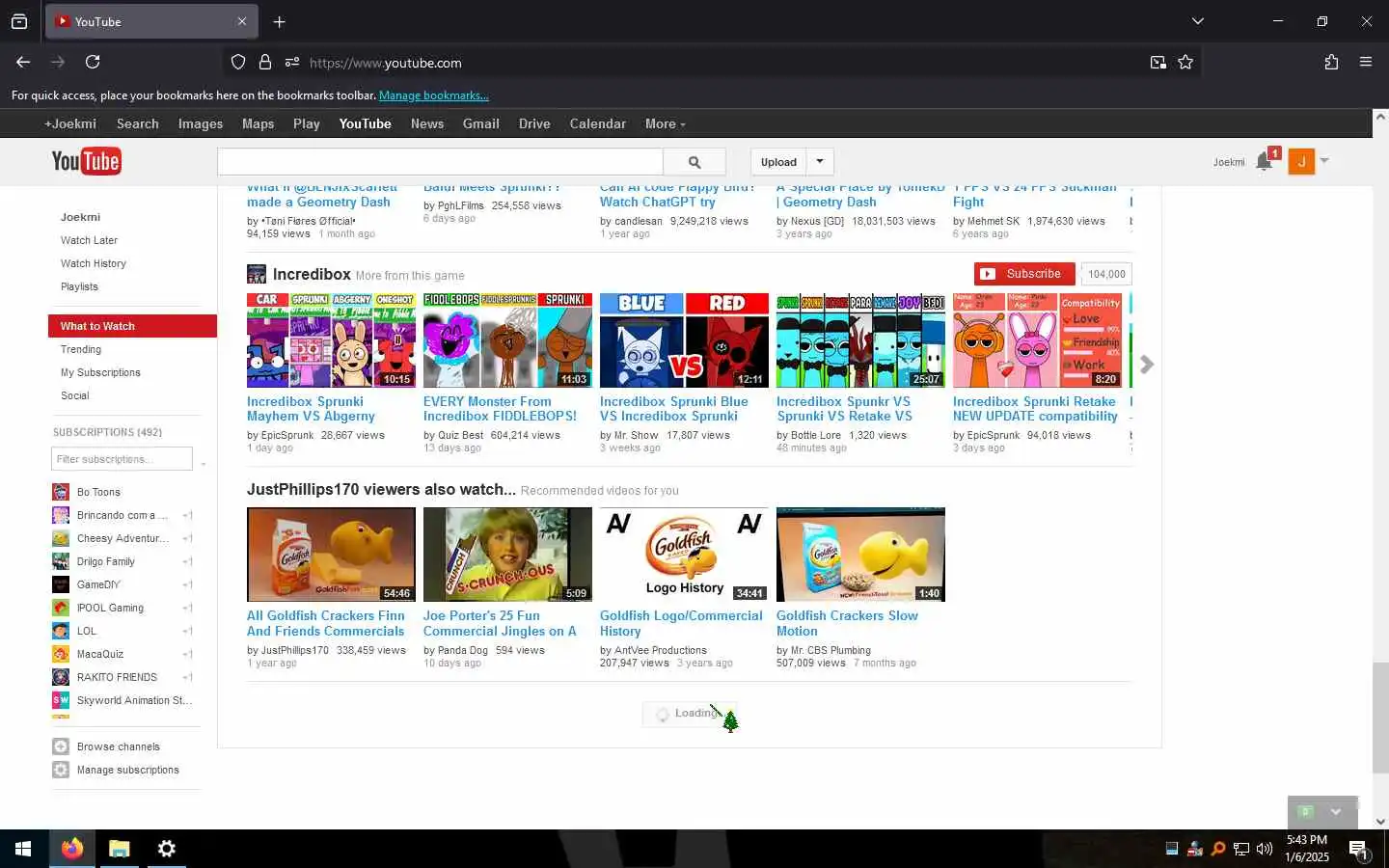
Task: Open Firefox application menu
Action: coord(1366,62)
